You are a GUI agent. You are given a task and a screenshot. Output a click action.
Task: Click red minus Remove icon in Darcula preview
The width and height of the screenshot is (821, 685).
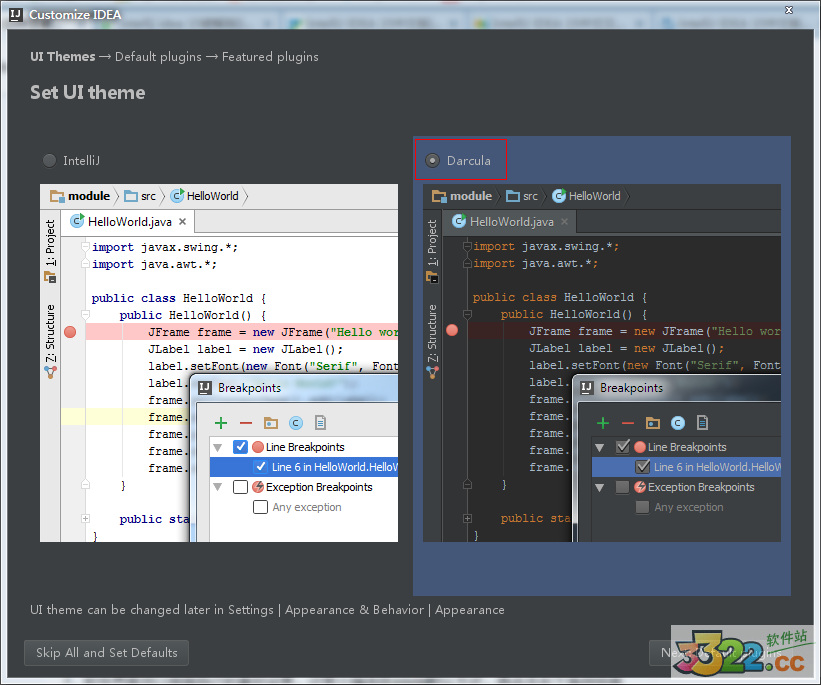[628, 423]
